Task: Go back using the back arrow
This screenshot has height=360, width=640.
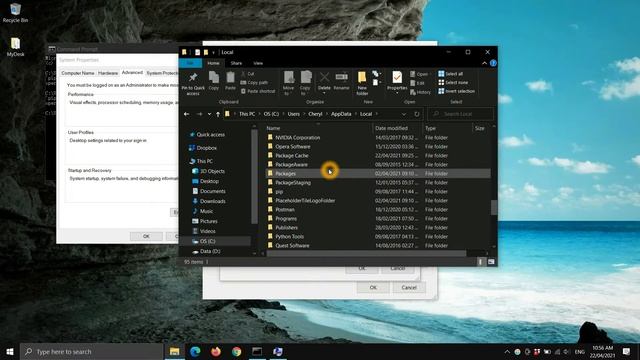Action: [187, 114]
